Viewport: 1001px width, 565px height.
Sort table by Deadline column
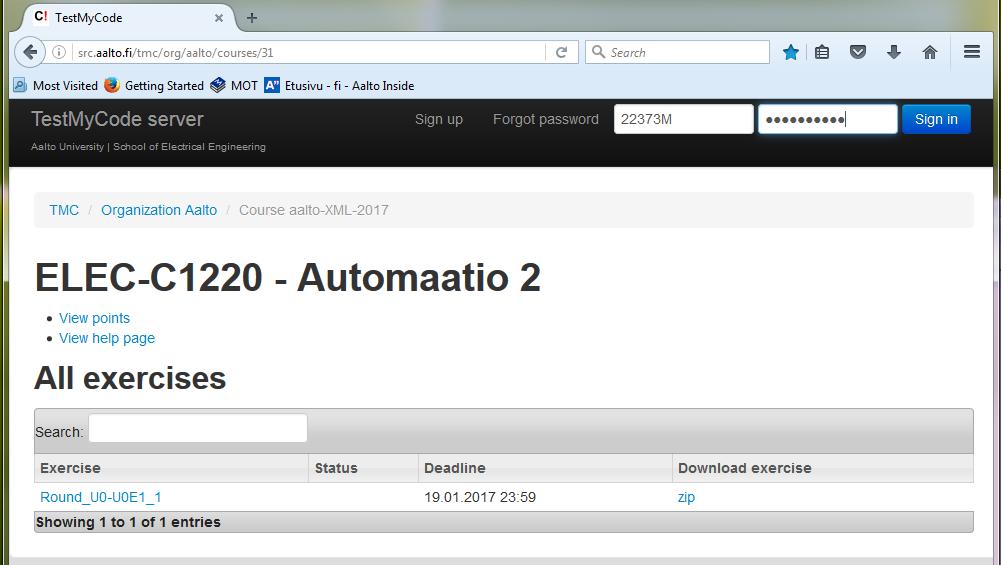tap(545, 468)
